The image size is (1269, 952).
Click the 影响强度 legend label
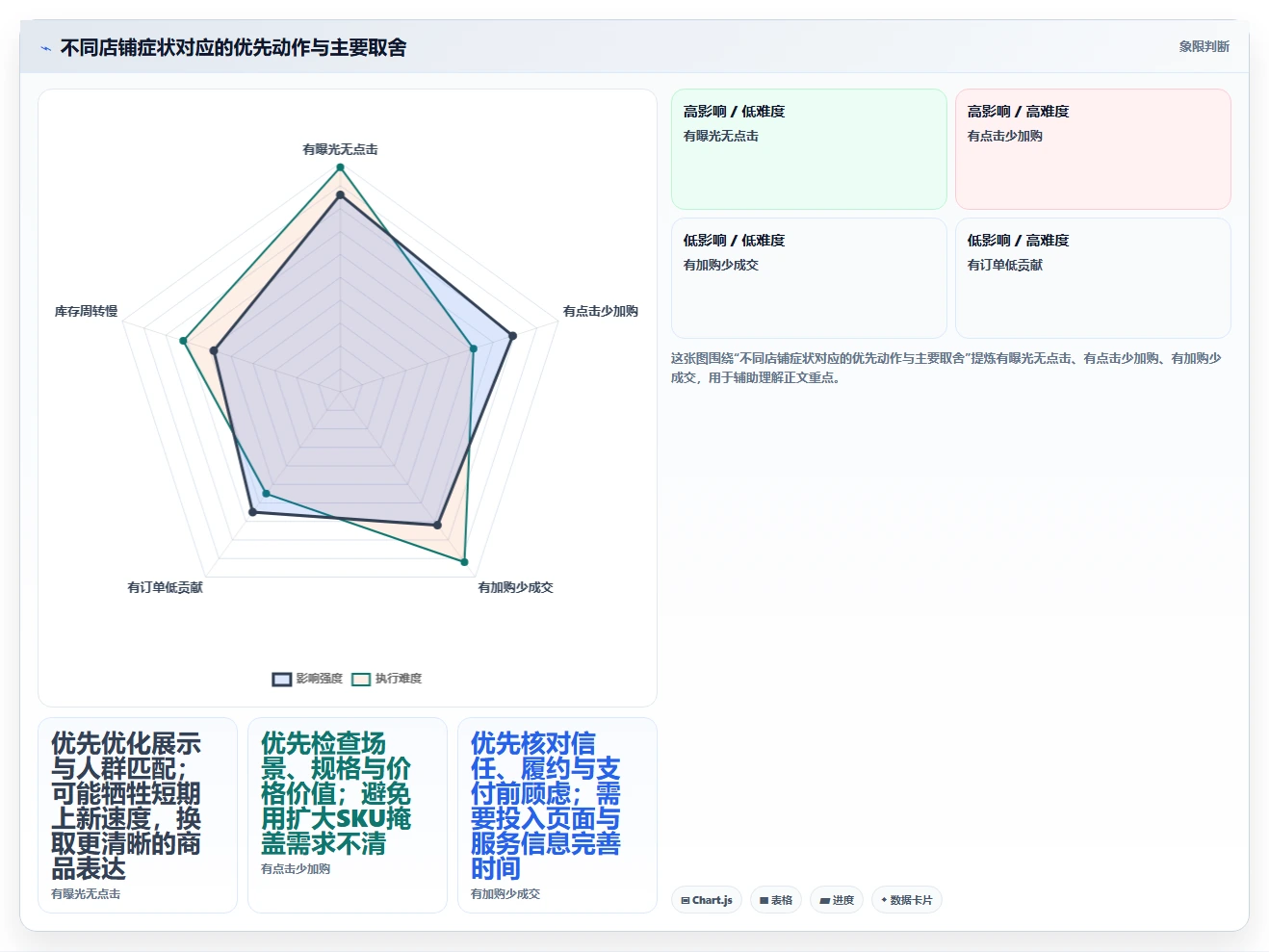coord(320,679)
